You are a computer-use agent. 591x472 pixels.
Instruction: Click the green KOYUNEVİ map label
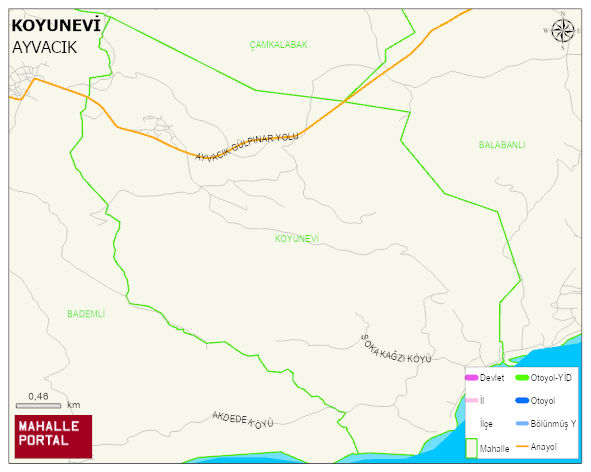pos(297,238)
